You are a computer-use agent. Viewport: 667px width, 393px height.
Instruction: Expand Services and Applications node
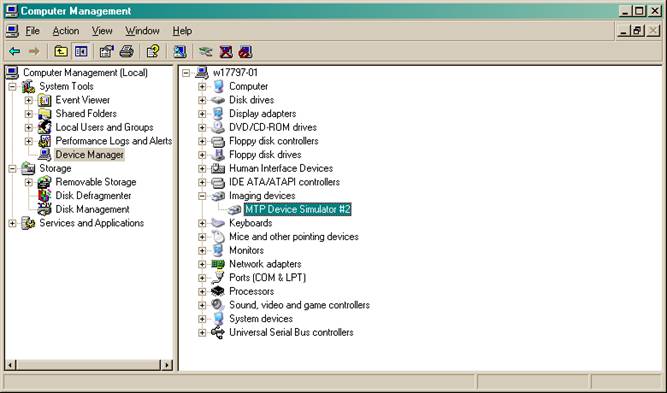pos(12,223)
